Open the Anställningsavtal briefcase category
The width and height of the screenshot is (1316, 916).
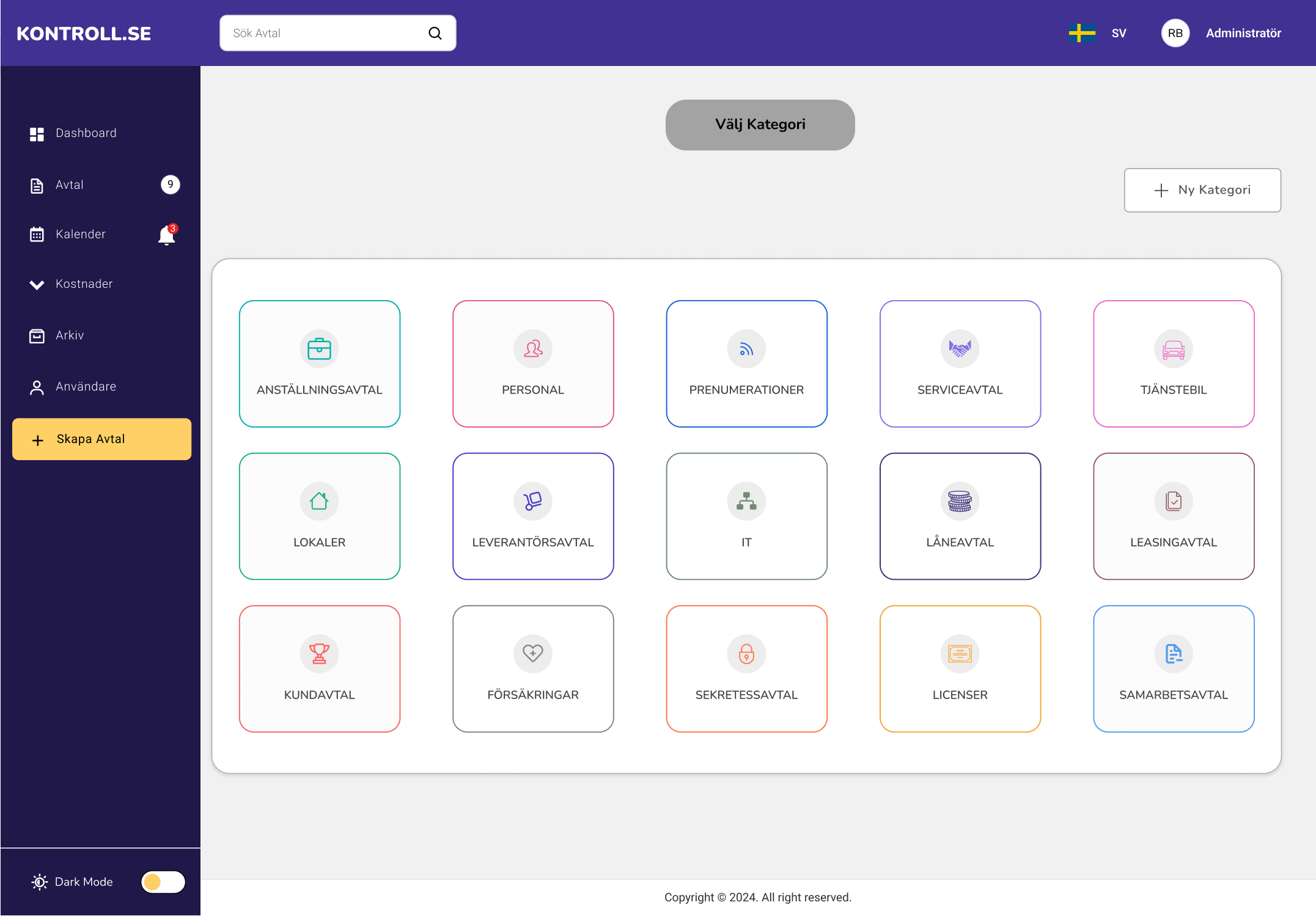point(319,349)
